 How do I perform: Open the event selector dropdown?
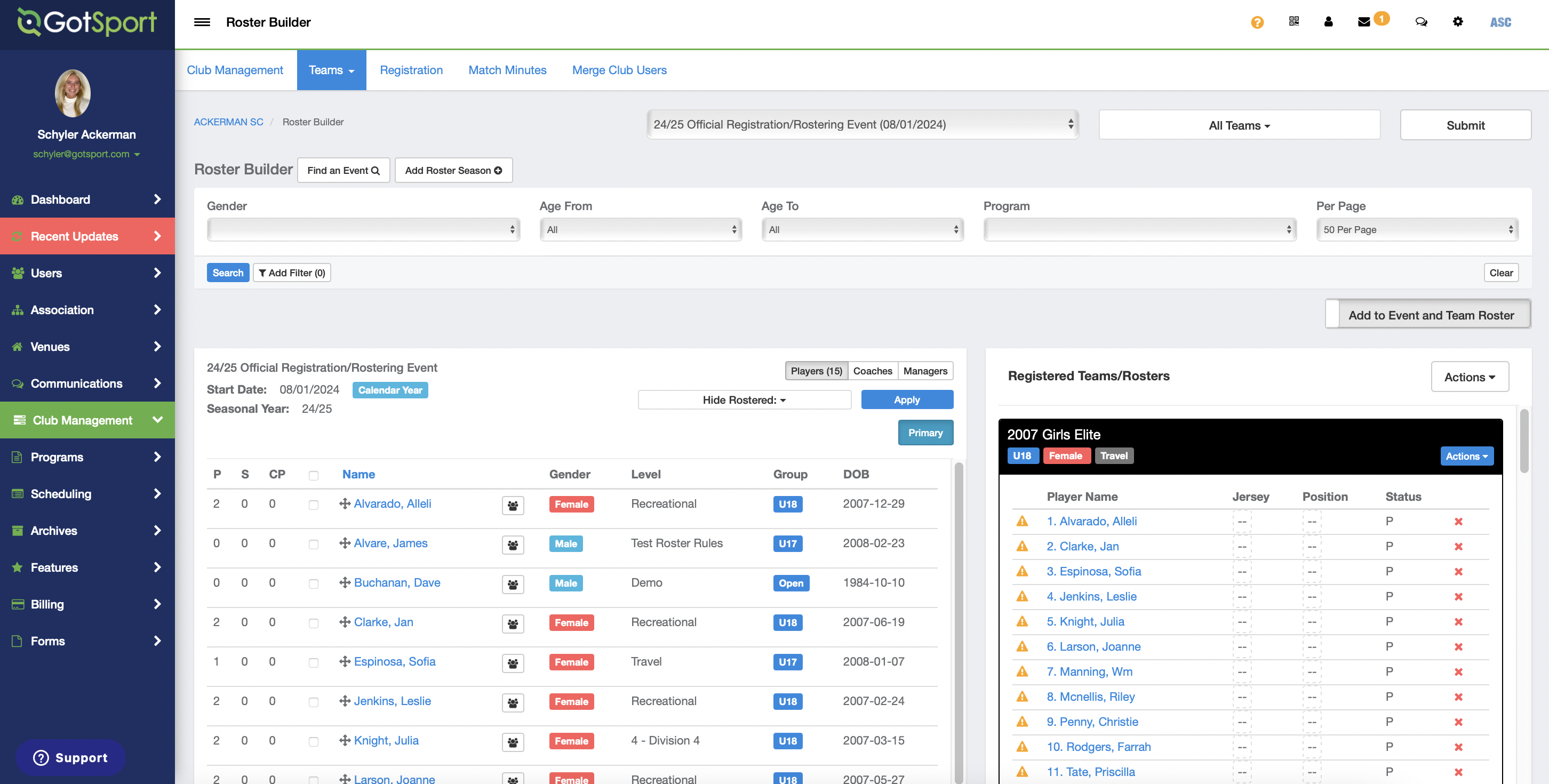863,124
